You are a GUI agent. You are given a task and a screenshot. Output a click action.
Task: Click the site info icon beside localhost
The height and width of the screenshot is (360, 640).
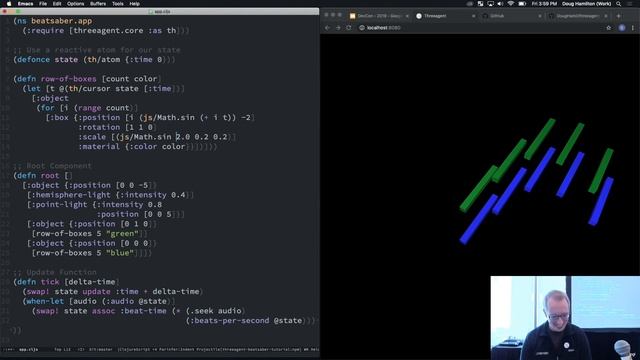coord(362,28)
